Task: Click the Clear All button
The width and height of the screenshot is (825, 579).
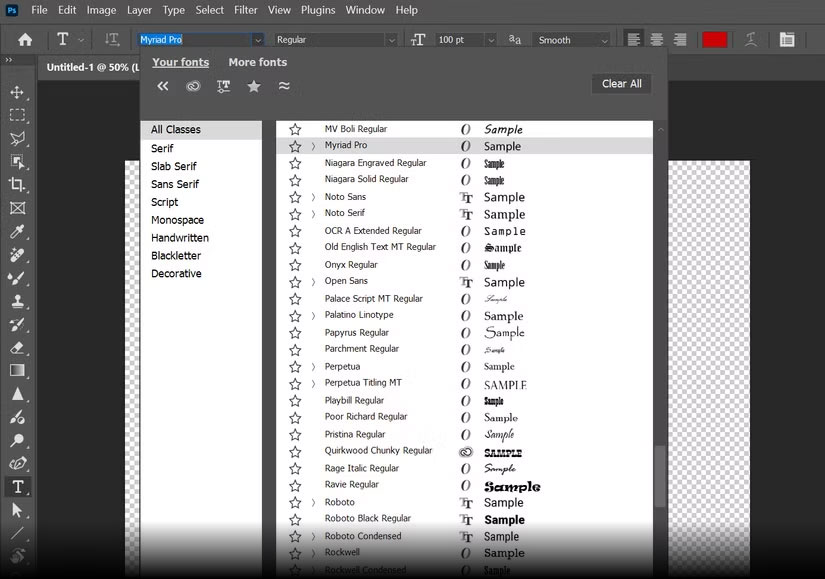Action: [620, 84]
